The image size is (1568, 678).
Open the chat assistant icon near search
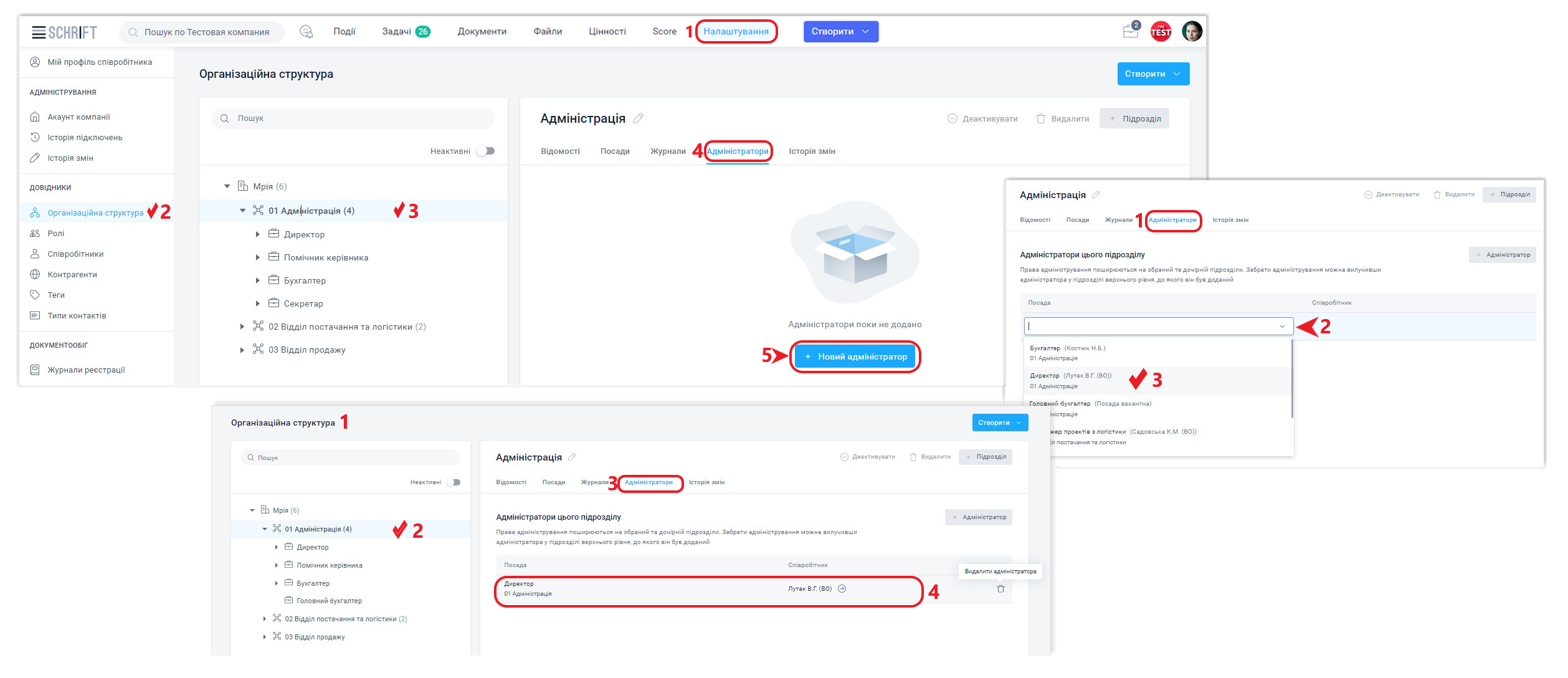[306, 32]
